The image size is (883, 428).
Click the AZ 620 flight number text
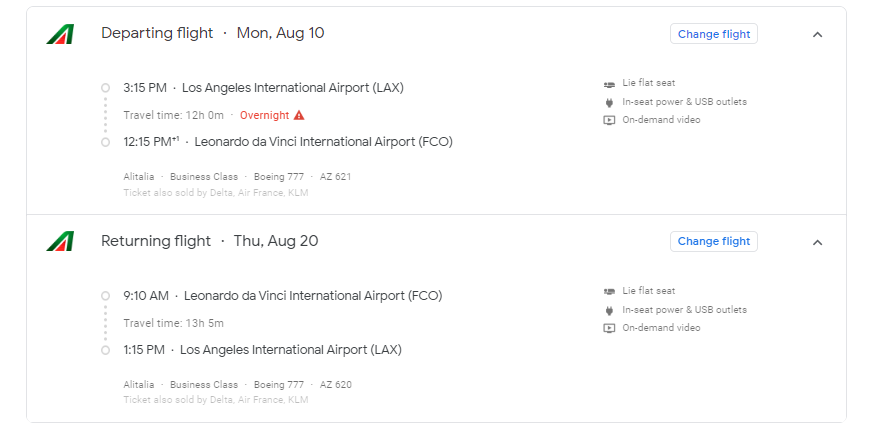[x=336, y=385]
